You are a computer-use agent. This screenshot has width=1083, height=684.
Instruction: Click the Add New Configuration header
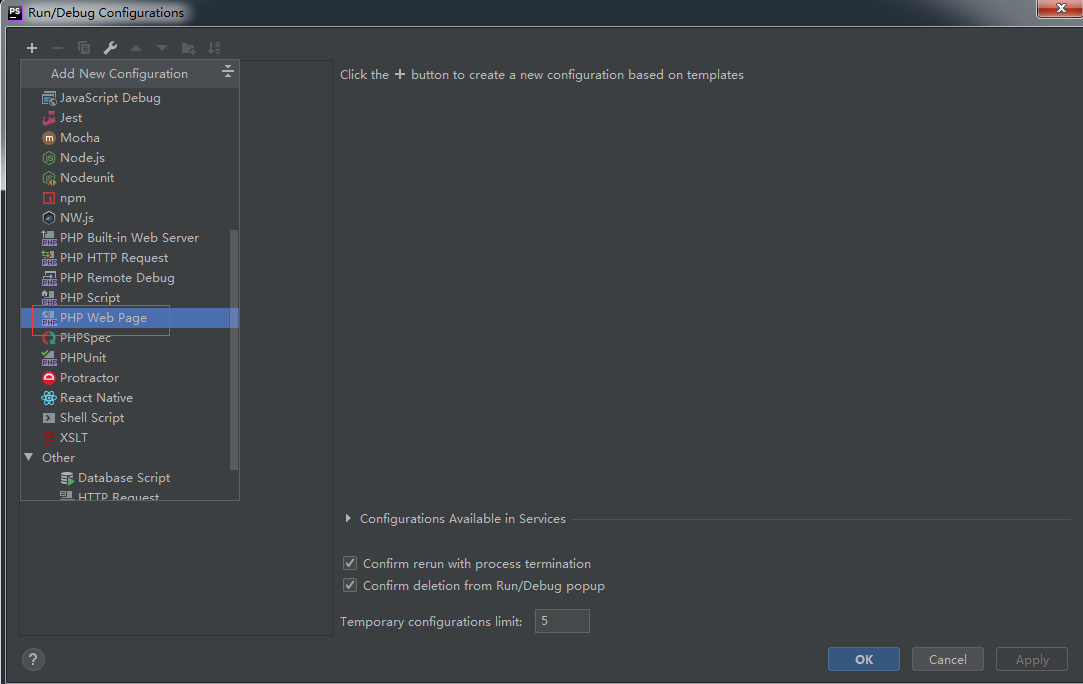(x=119, y=73)
